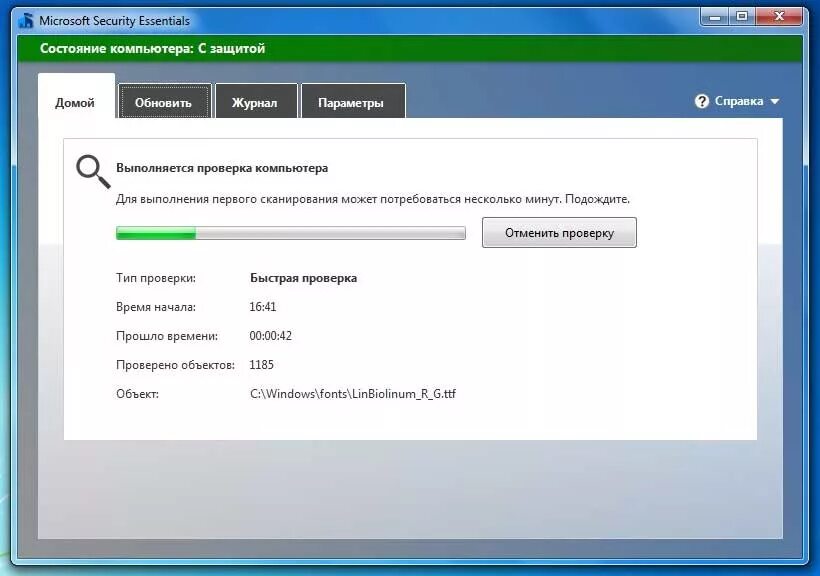Click the scanned objects count '1185'
This screenshot has height=576, width=820.
(x=261, y=365)
